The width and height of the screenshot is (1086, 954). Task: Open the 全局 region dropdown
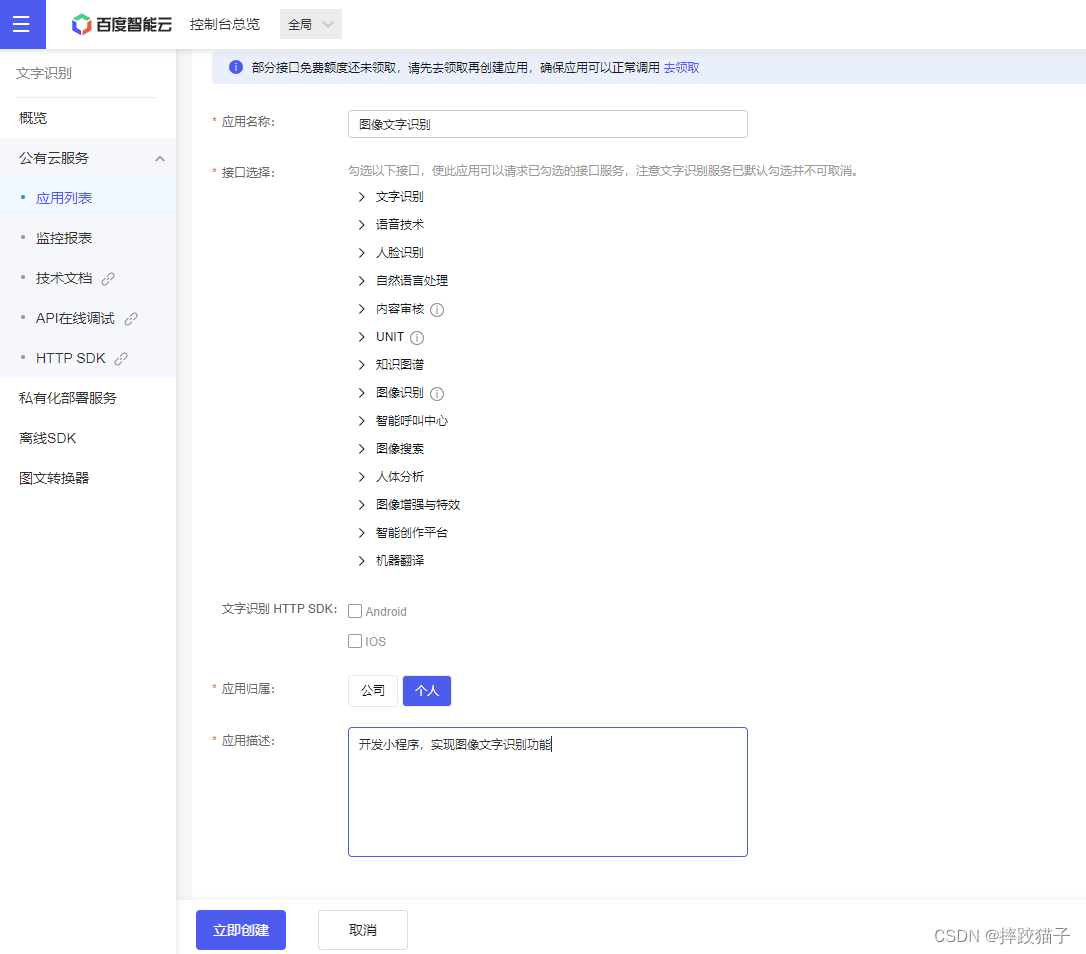pyautogui.click(x=310, y=24)
